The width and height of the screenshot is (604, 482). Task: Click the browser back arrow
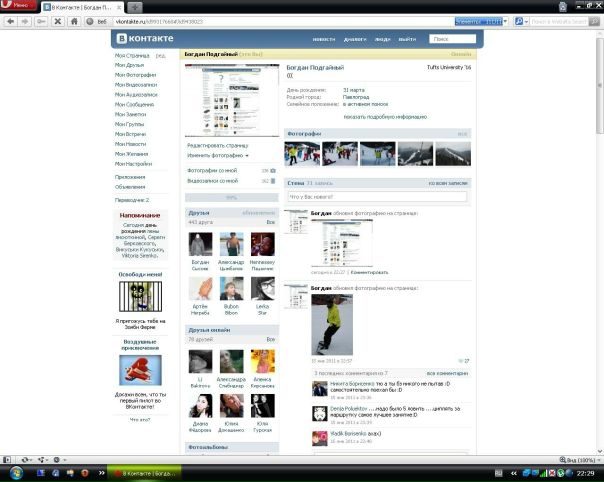coord(8,20)
